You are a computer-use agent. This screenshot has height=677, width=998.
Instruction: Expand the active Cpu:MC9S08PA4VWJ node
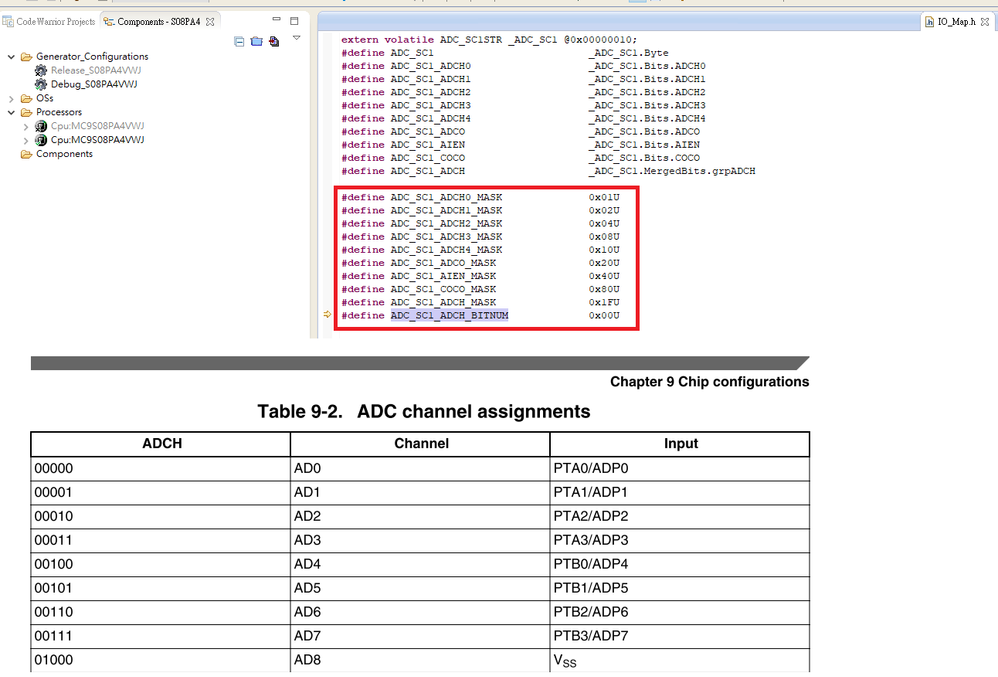click(26, 141)
